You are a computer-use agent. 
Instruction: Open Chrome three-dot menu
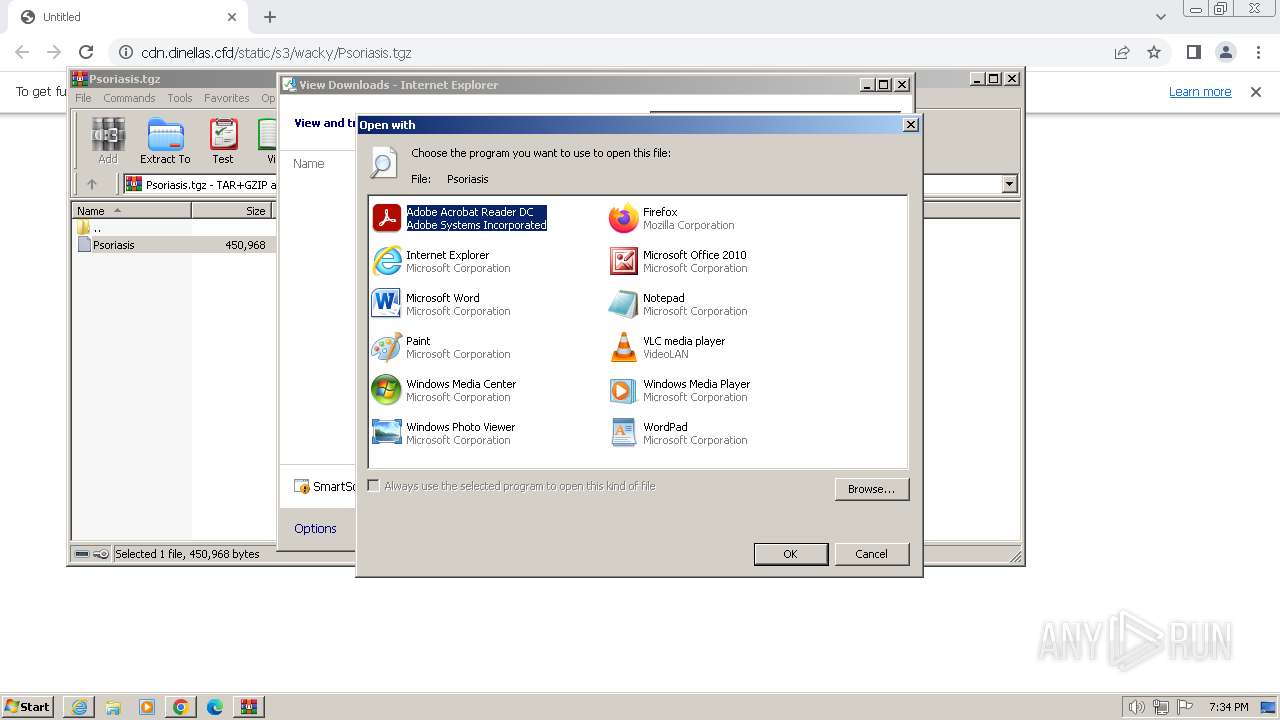click(x=1259, y=52)
